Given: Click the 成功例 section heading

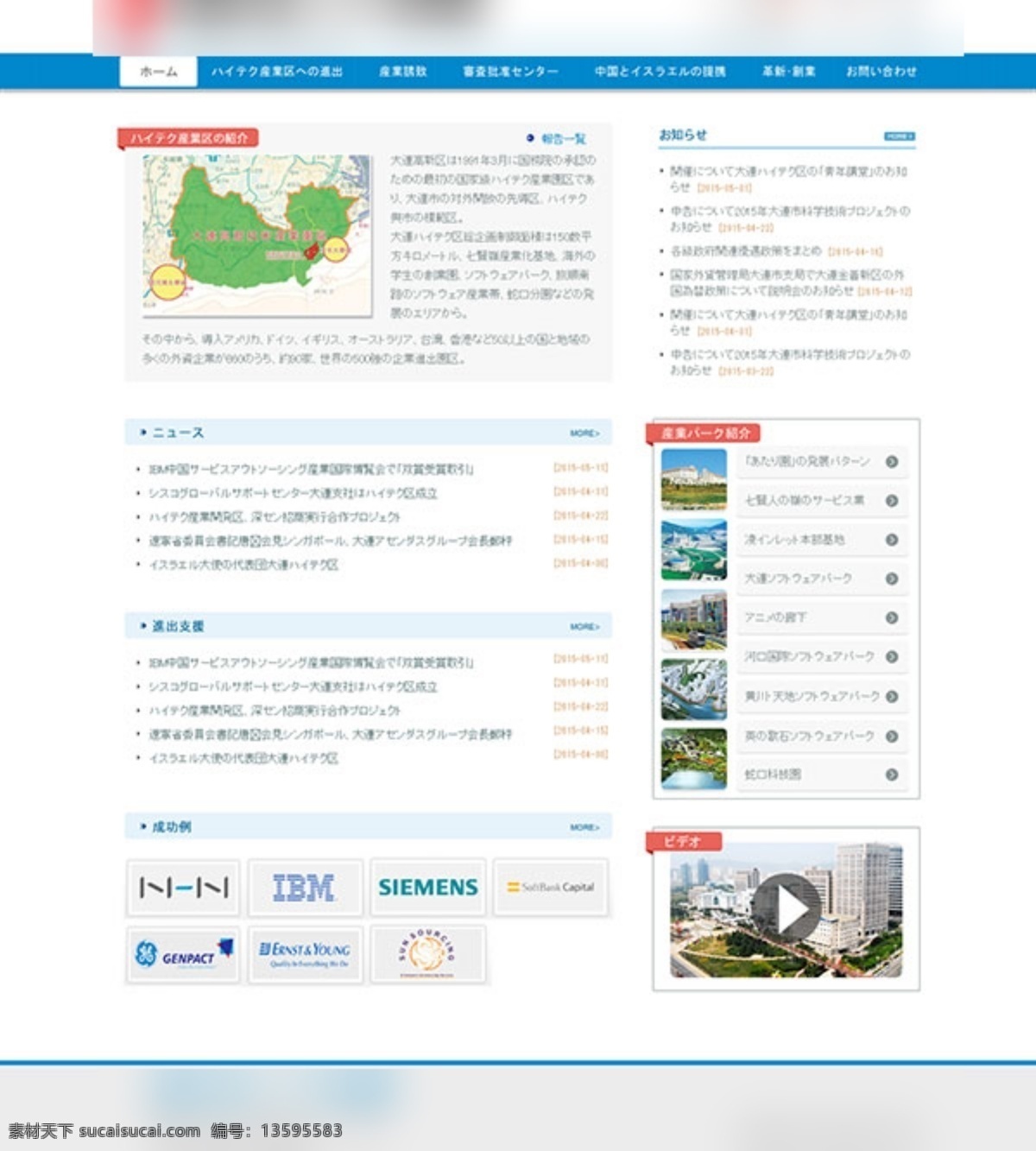Looking at the screenshot, I should [x=172, y=827].
